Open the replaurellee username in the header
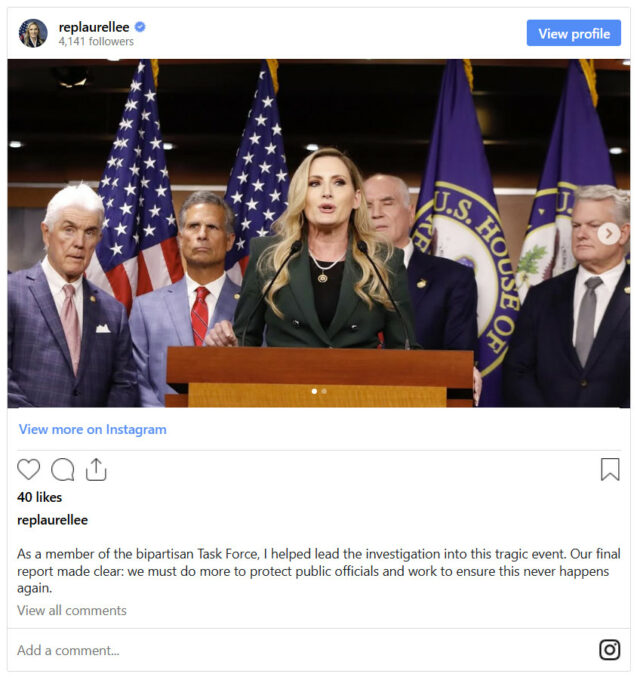This screenshot has height=680, width=640. (x=94, y=27)
